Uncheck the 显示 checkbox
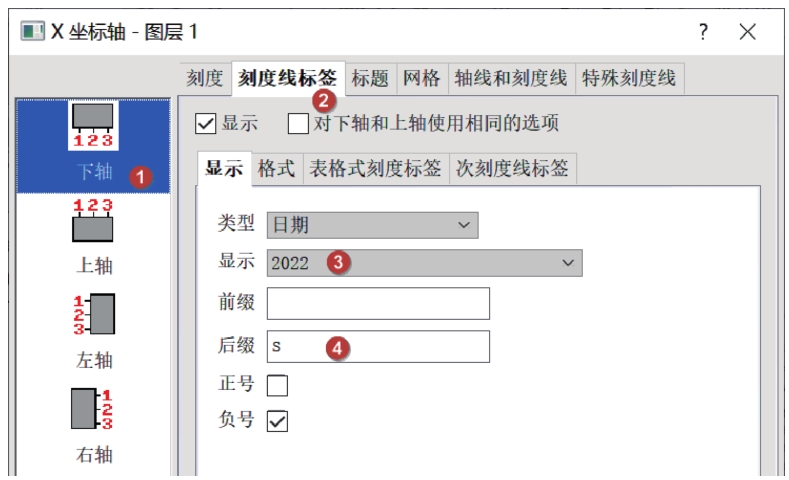 [x=205, y=124]
